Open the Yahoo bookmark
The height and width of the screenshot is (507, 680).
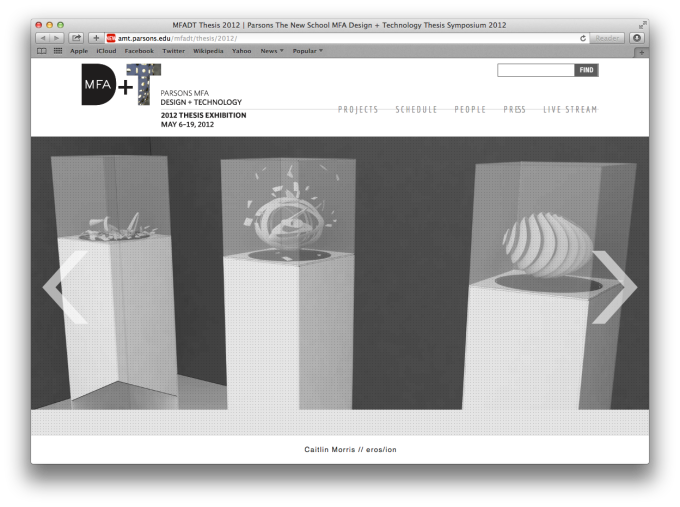242,51
